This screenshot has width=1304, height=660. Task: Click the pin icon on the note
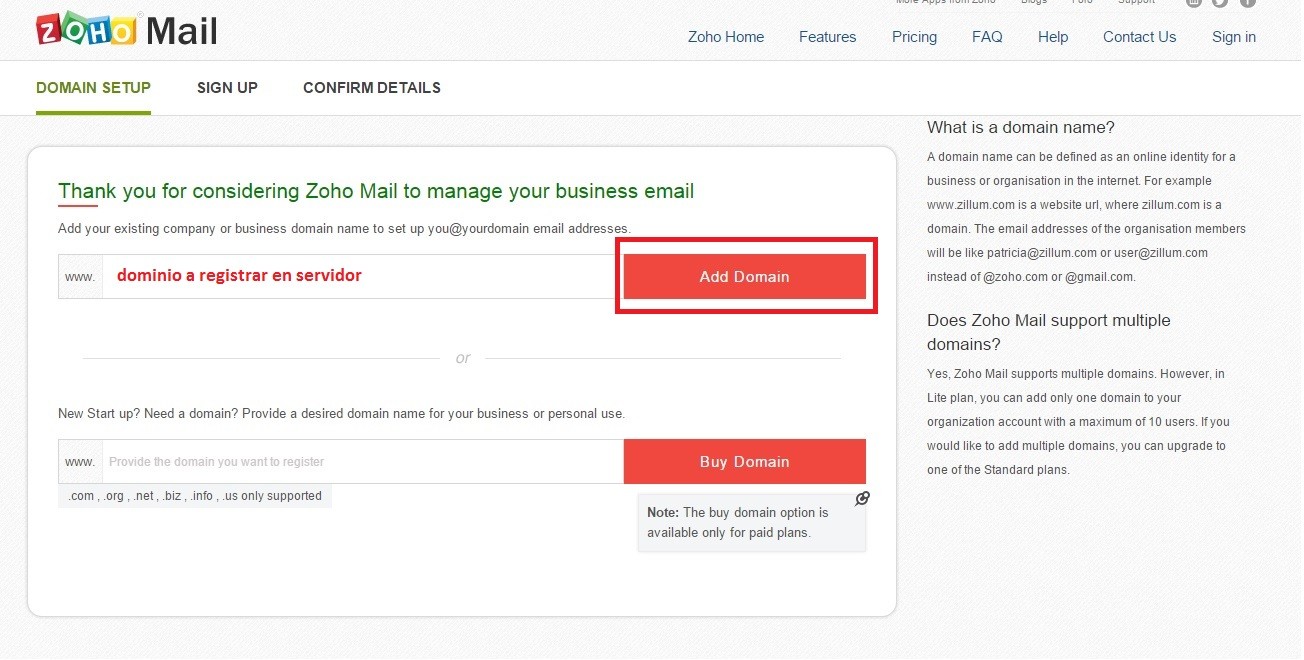(x=862, y=498)
